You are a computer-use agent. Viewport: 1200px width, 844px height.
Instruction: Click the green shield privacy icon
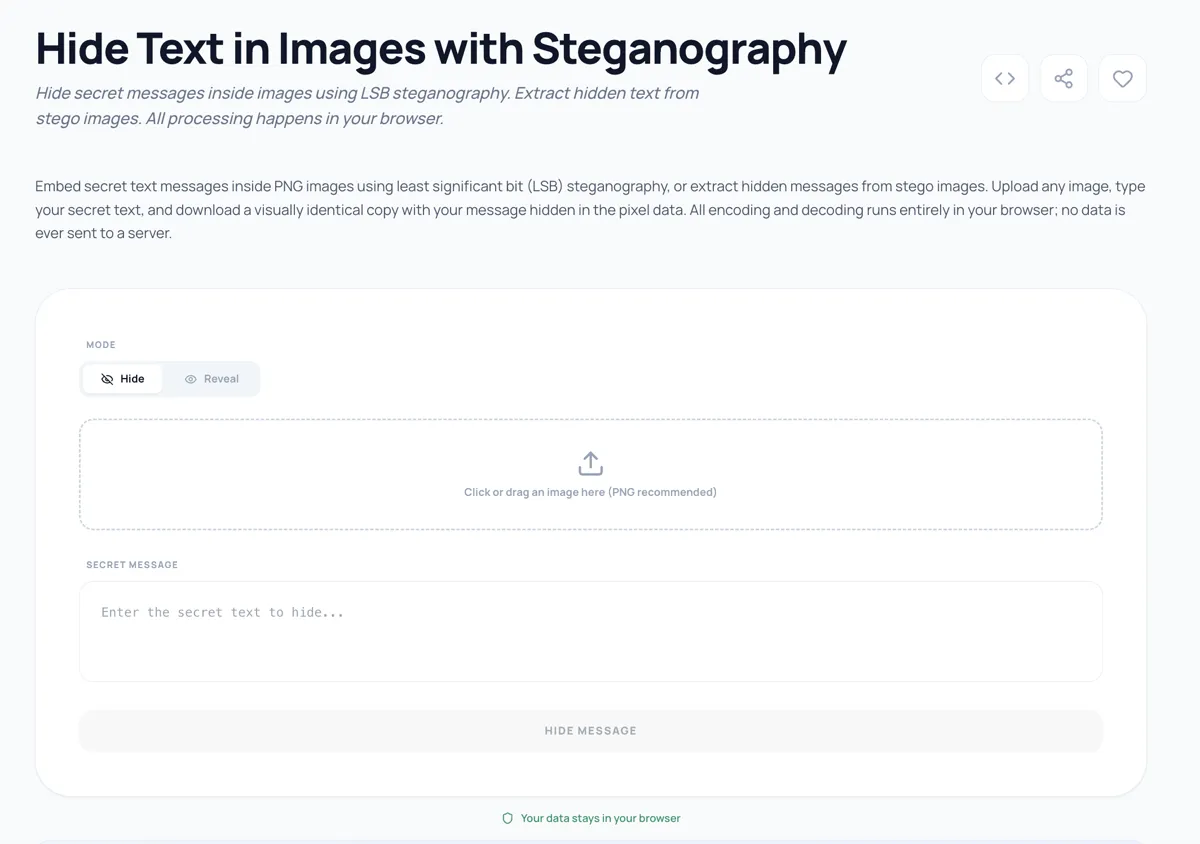[x=507, y=818]
